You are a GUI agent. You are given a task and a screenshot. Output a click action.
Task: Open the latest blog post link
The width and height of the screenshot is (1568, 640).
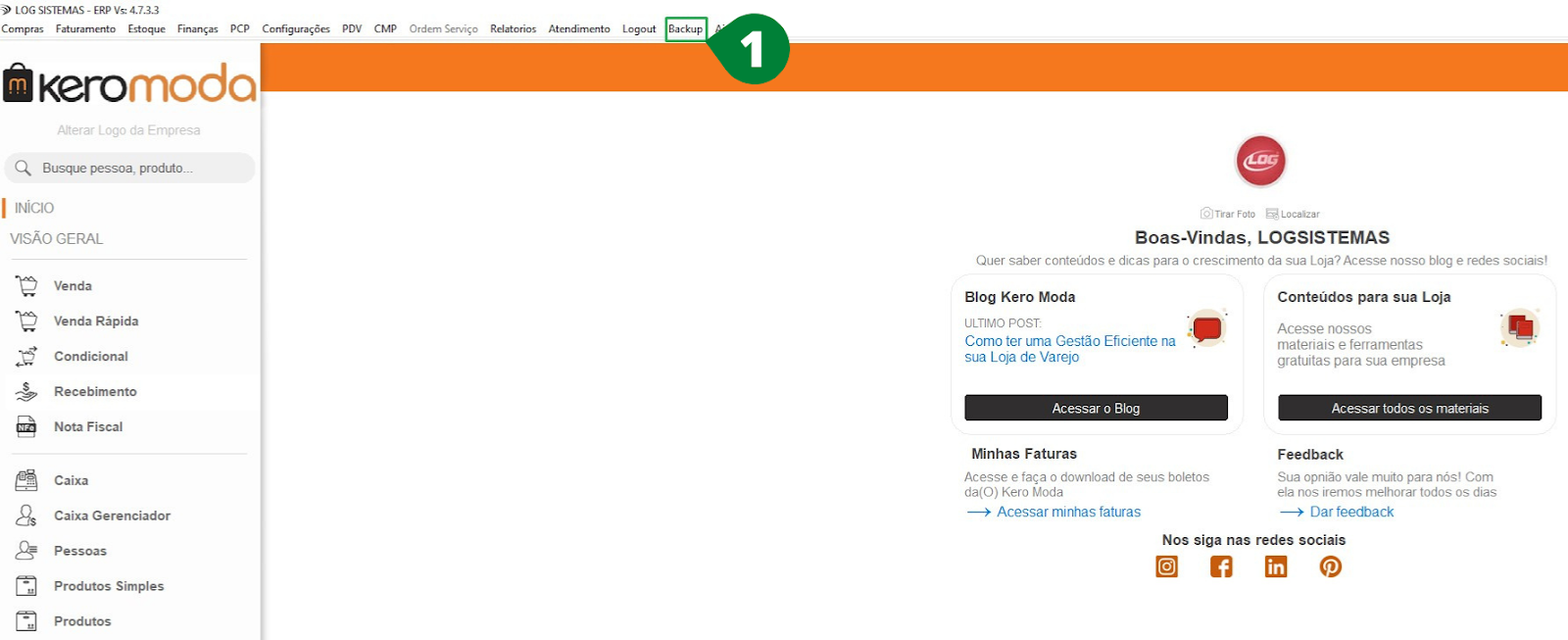coord(1070,349)
